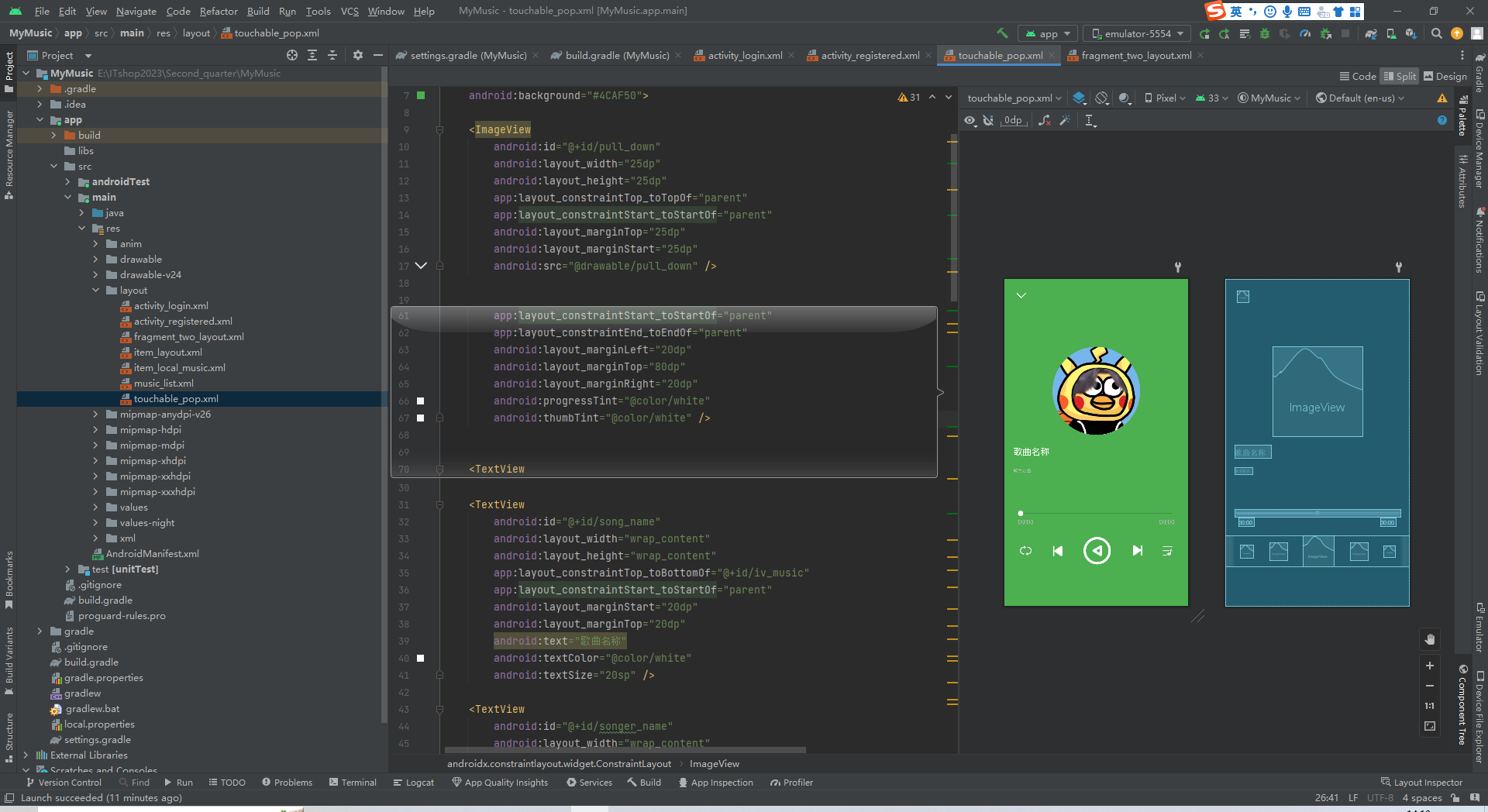This screenshot has width=1488, height=812.
Task: Open the Pixel device preview dropdown
Action: click(1165, 98)
